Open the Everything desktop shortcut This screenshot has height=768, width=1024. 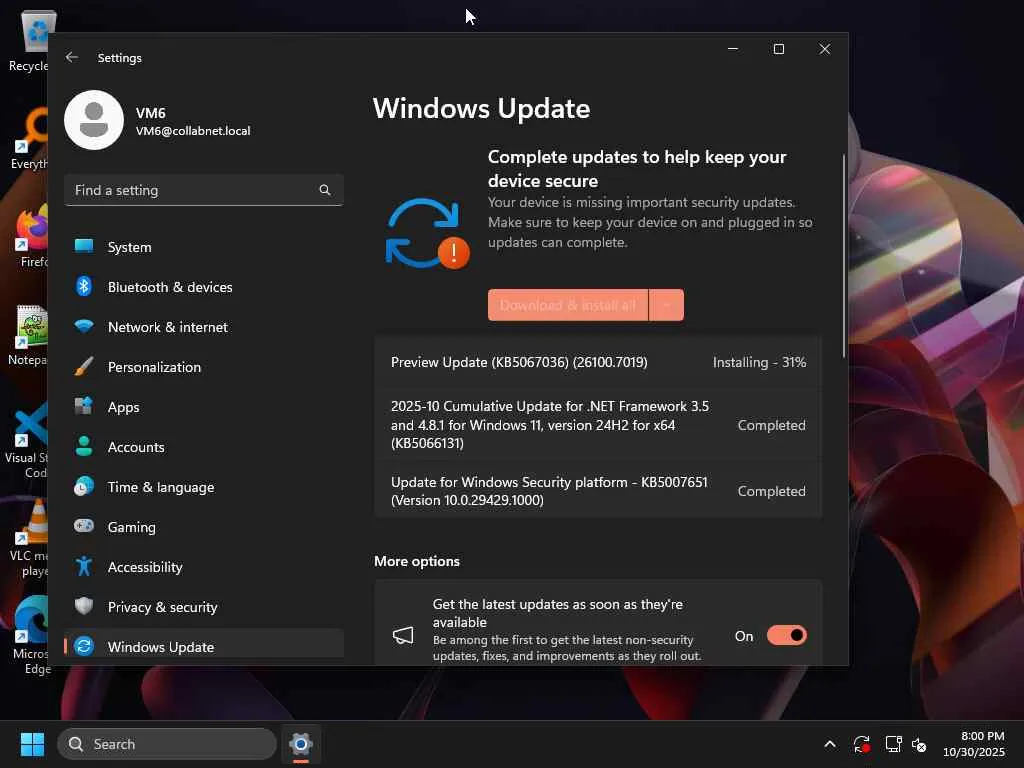click(30, 139)
